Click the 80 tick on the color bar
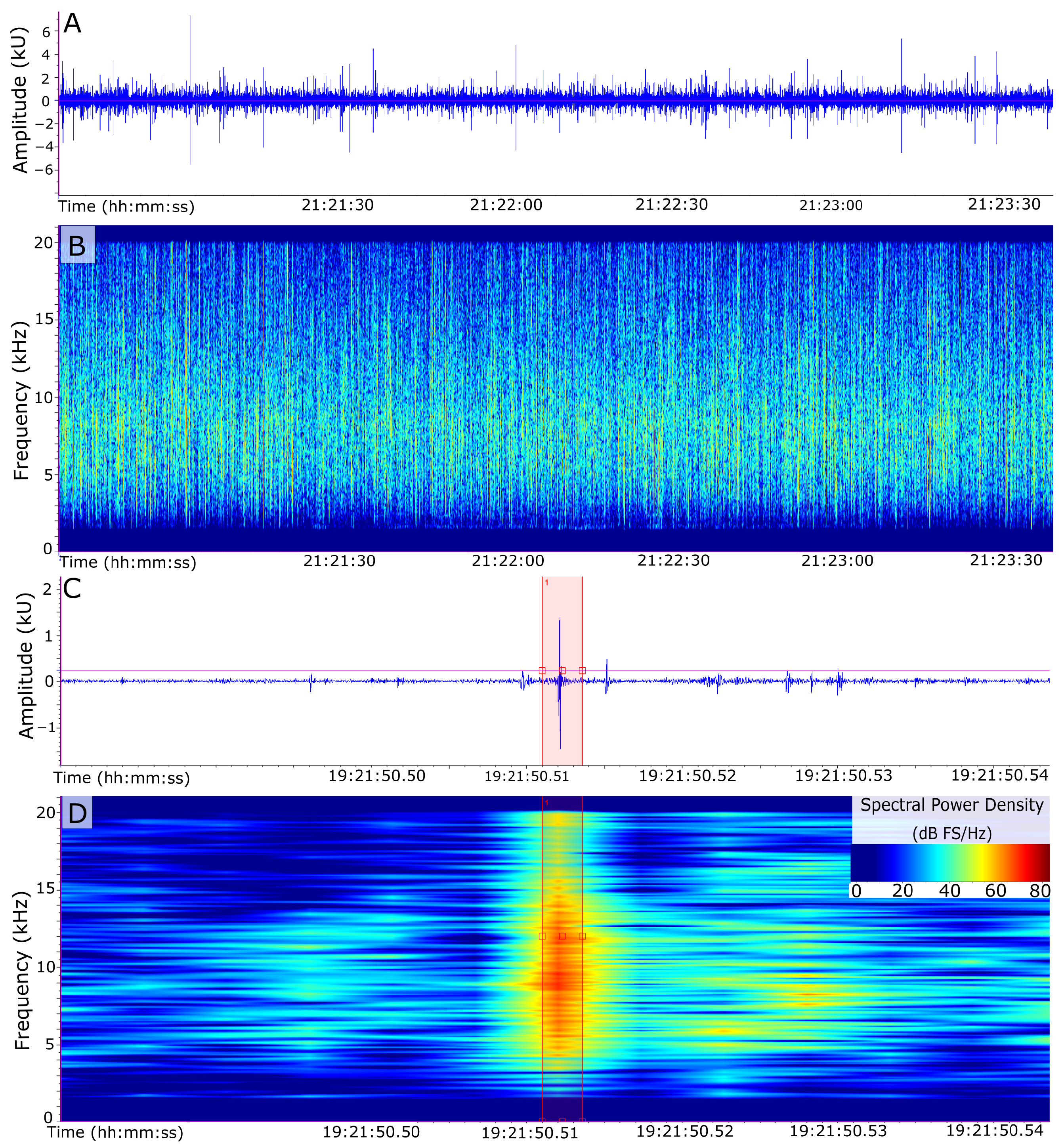1064x1147 pixels. 1040,891
